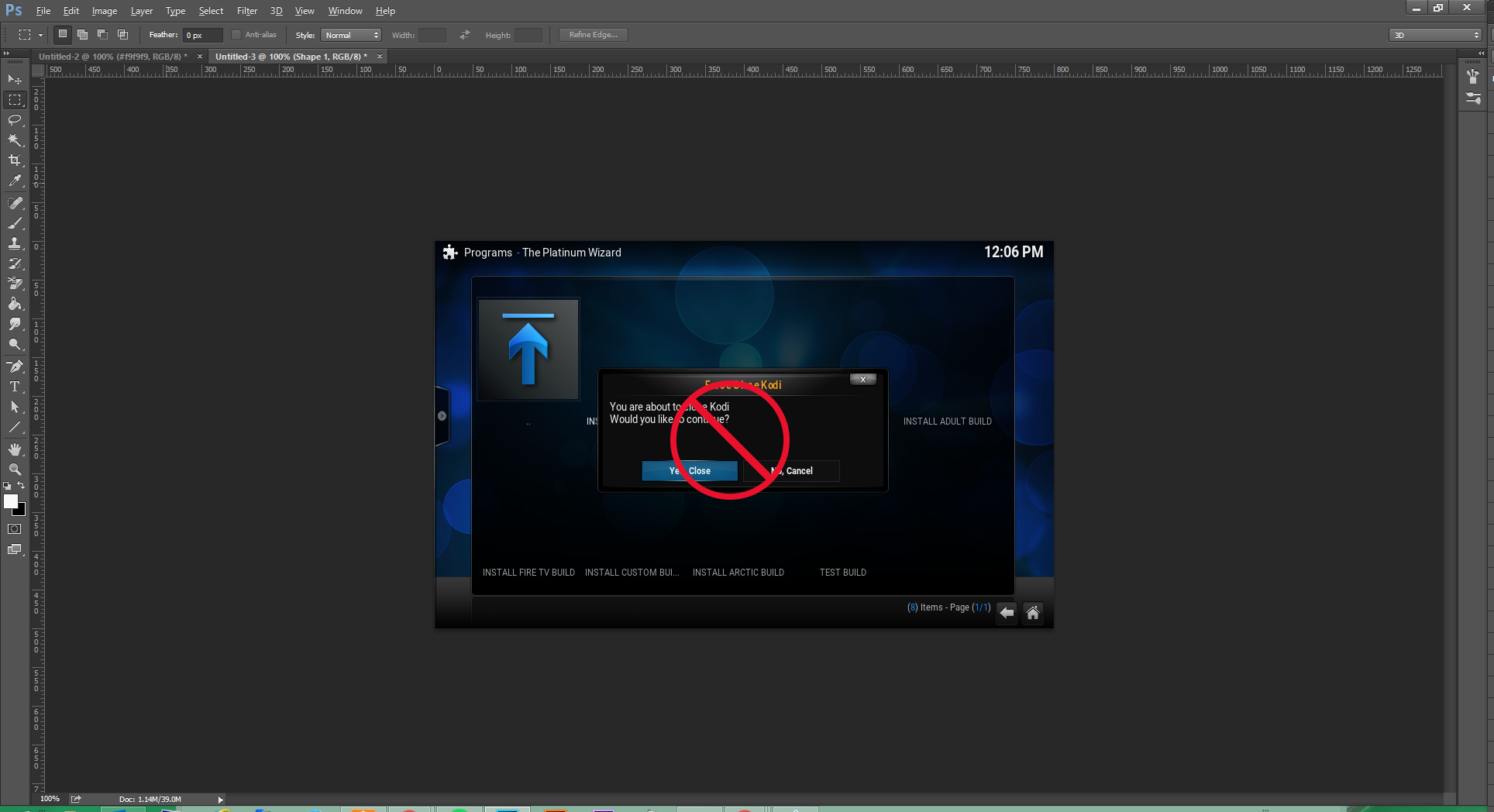
Task: Click the Height input field
Action: pos(528,35)
